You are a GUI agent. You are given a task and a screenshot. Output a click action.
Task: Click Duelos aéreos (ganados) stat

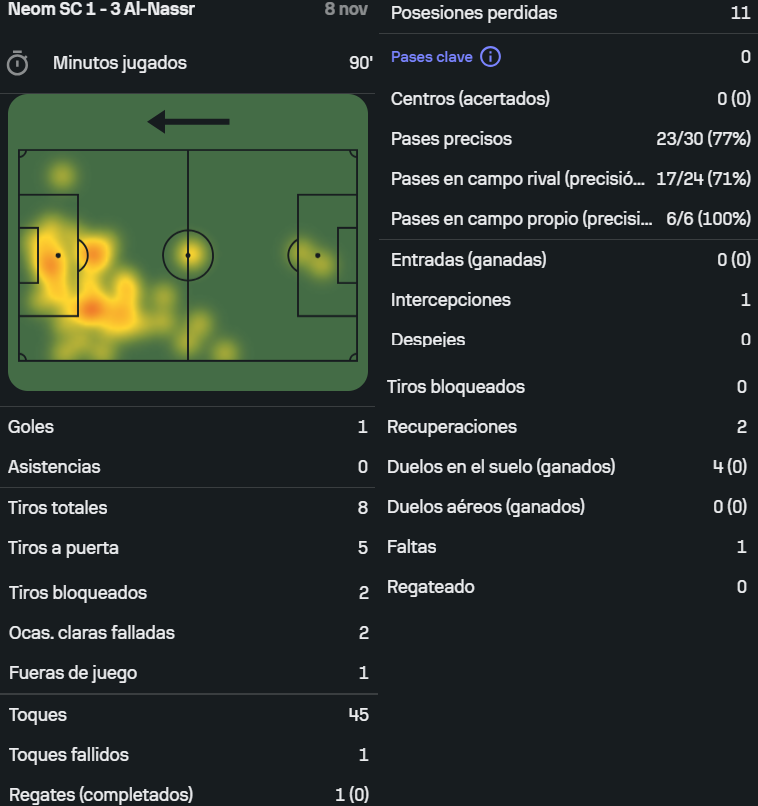[486, 507]
